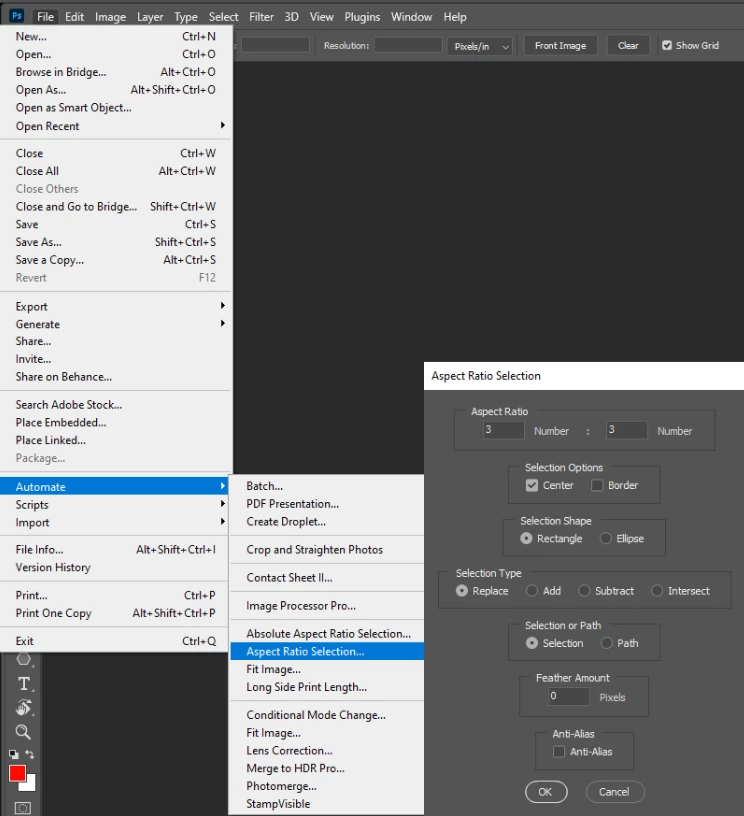Cancel the Aspect Ratio Selection dialog
Screen dimensions: 744x816
click(x=614, y=792)
